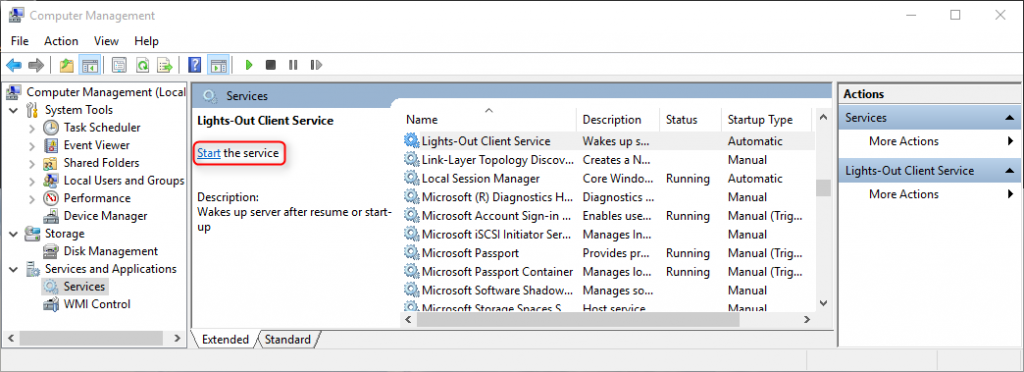The image size is (1024, 372).
Task: Open the Properties toolbar icon
Action: tap(119, 65)
